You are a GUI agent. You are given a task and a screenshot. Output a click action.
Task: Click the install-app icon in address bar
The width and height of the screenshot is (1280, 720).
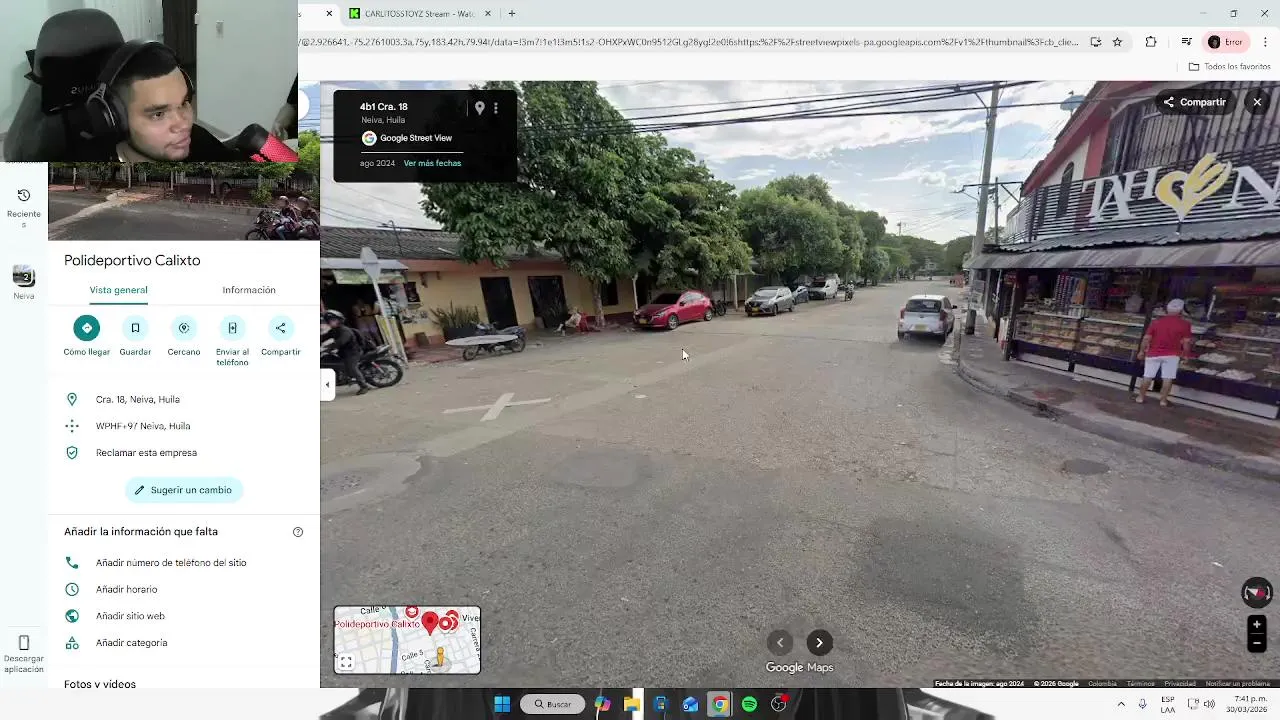[x=1096, y=42]
